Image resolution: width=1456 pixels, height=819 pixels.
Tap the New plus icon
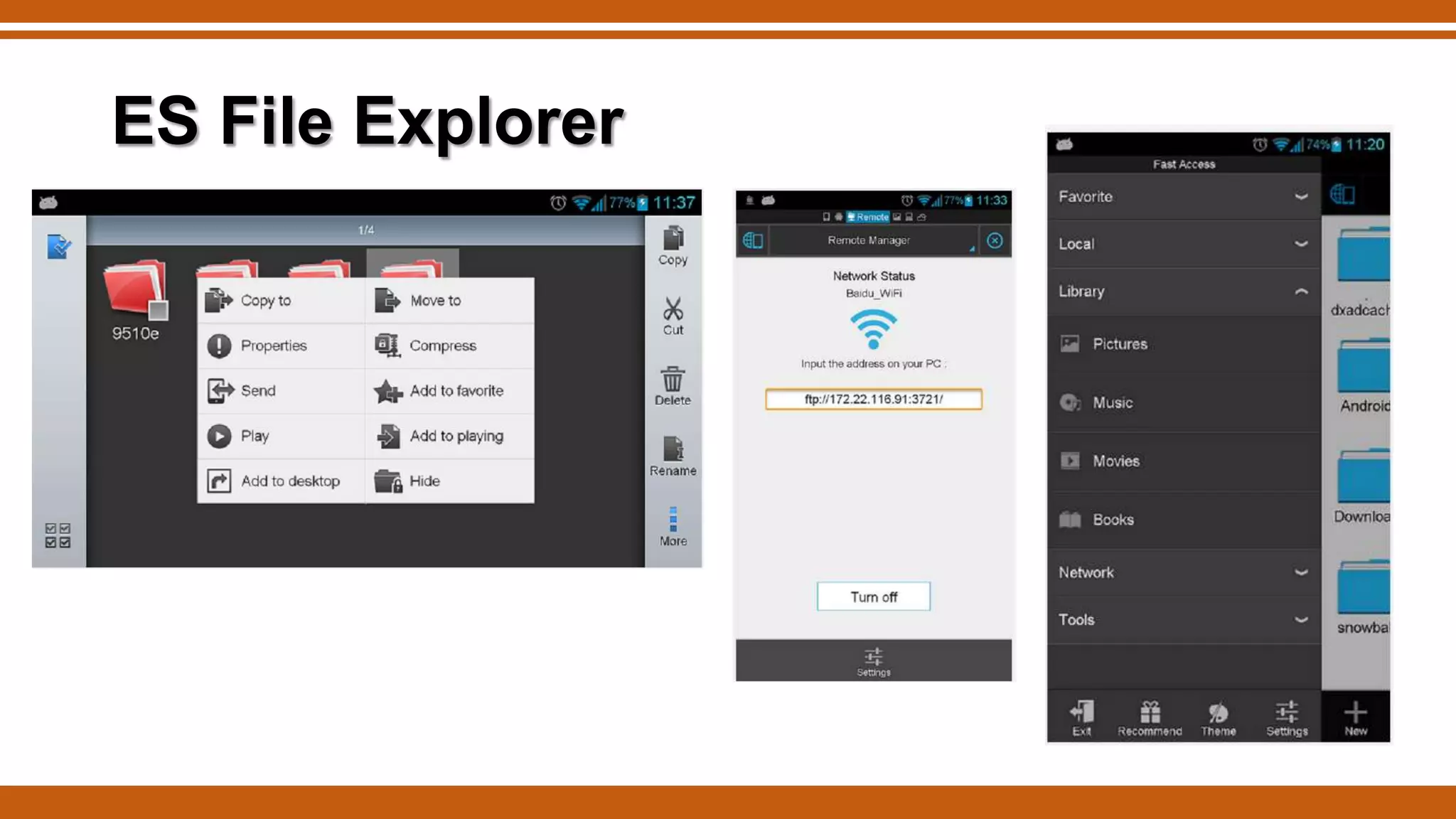(x=1356, y=718)
